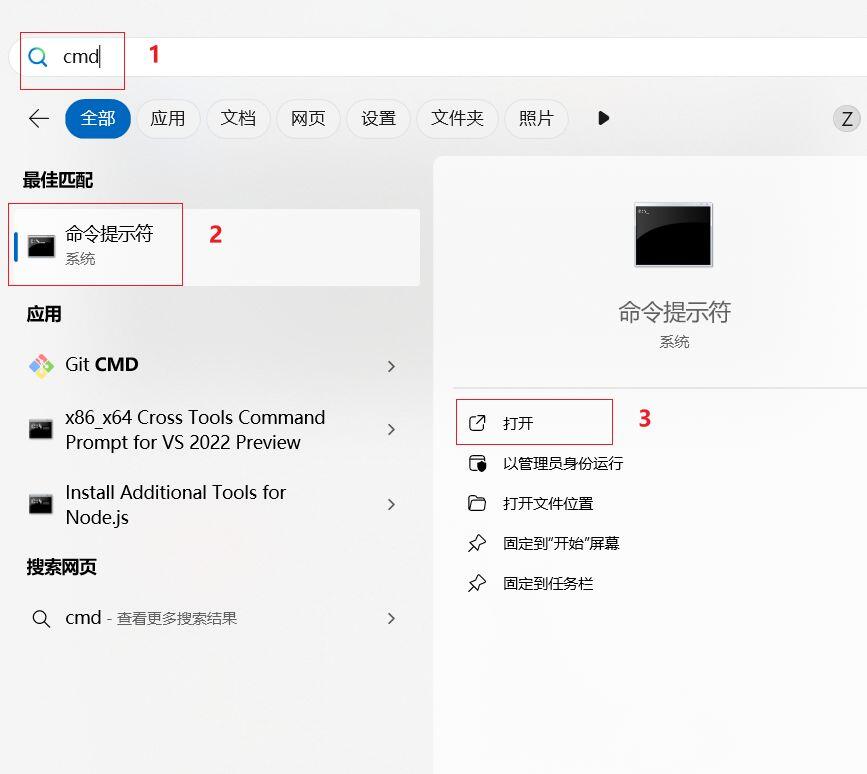Click the open file location folder icon
This screenshot has height=774, width=867.
(x=477, y=503)
